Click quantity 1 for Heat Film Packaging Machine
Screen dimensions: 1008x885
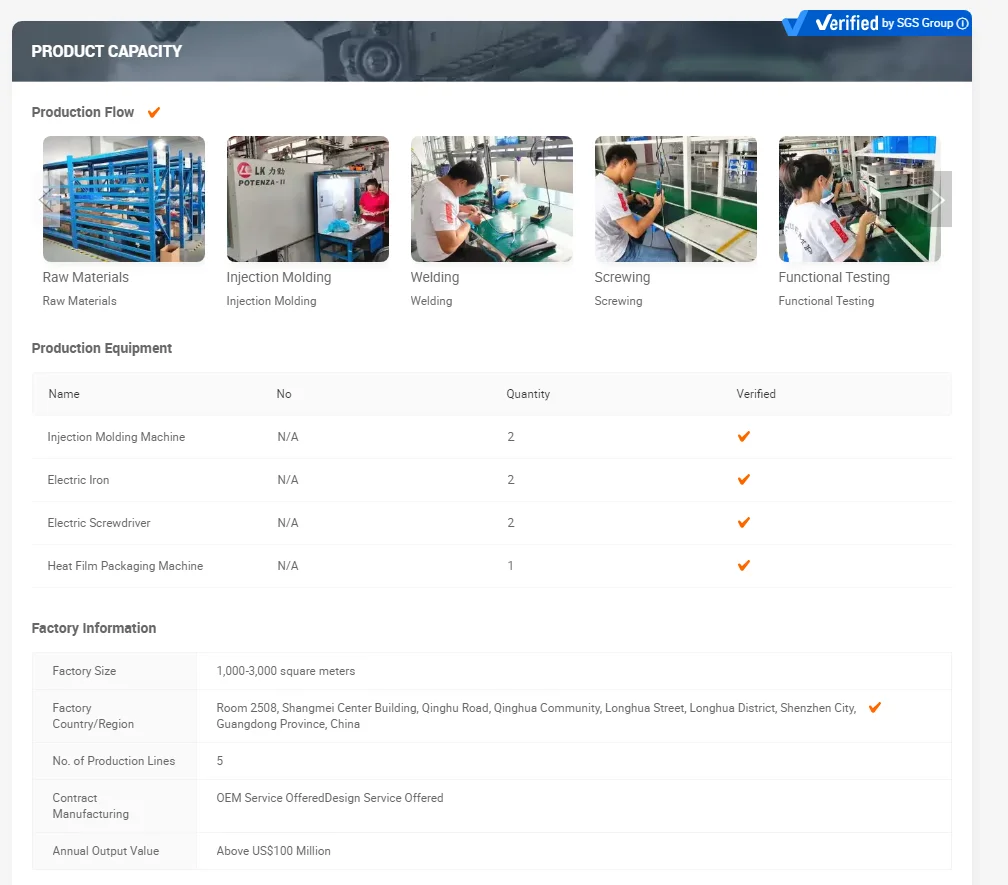tap(510, 566)
